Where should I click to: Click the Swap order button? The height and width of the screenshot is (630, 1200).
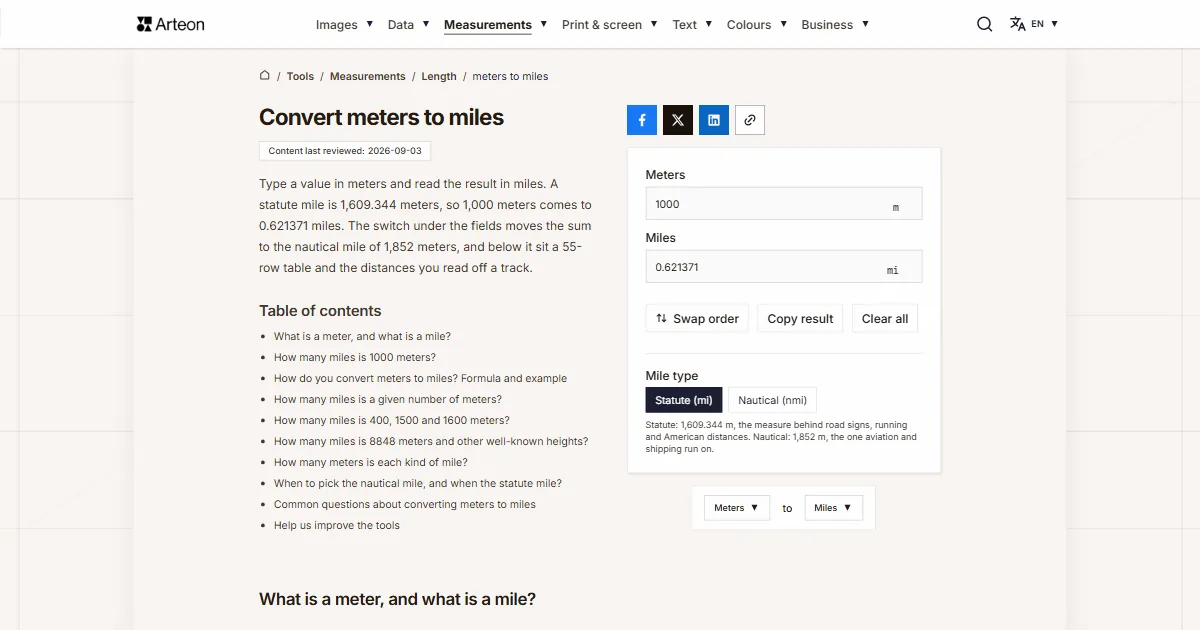[x=697, y=319]
